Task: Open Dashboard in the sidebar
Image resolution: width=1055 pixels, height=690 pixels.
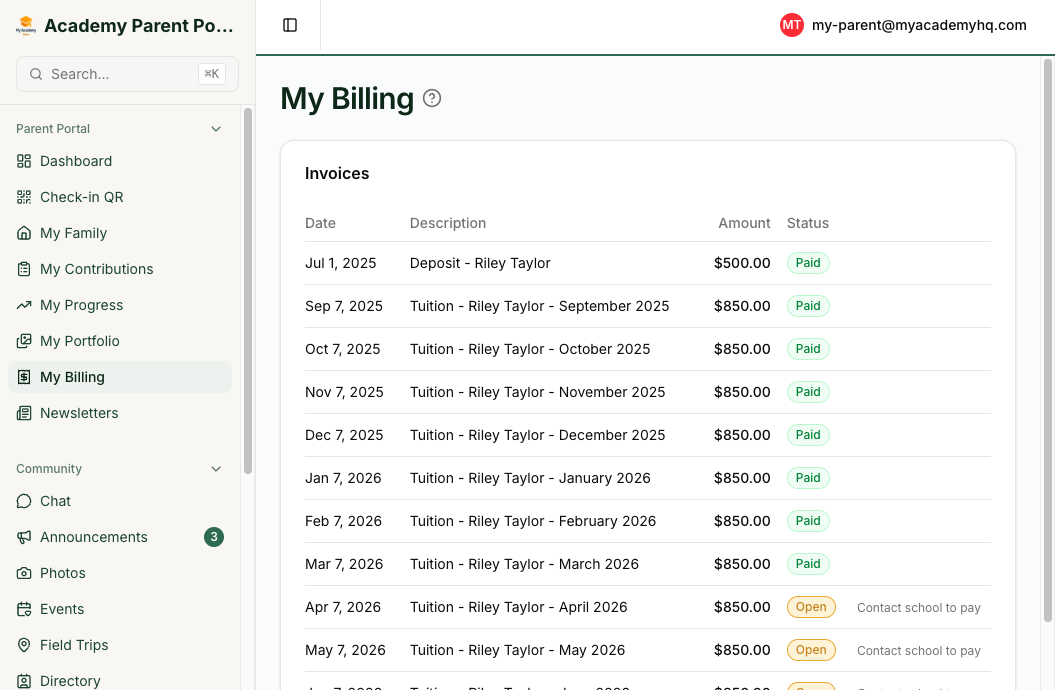Action: [120, 161]
